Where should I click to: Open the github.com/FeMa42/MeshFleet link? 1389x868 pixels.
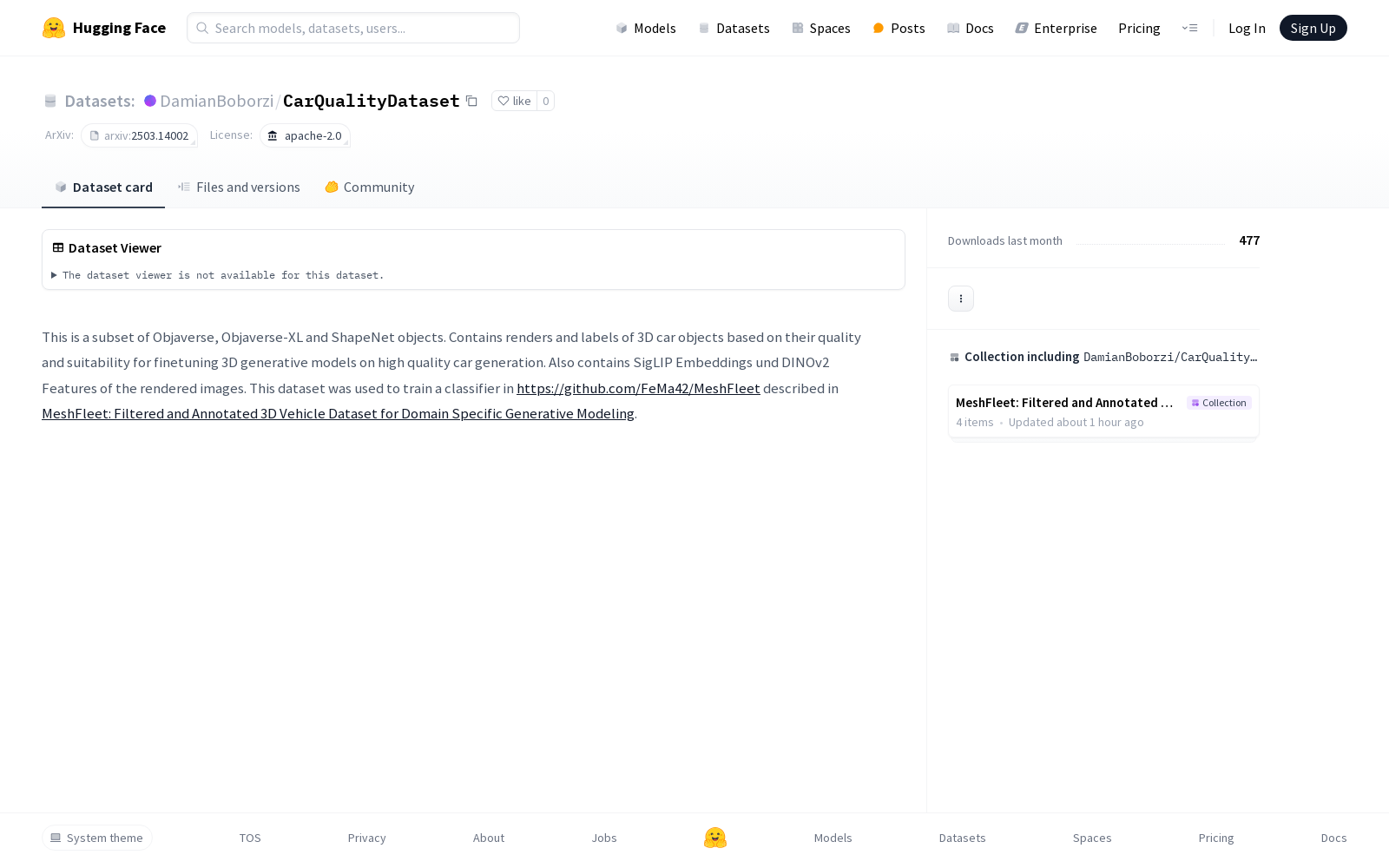638,388
